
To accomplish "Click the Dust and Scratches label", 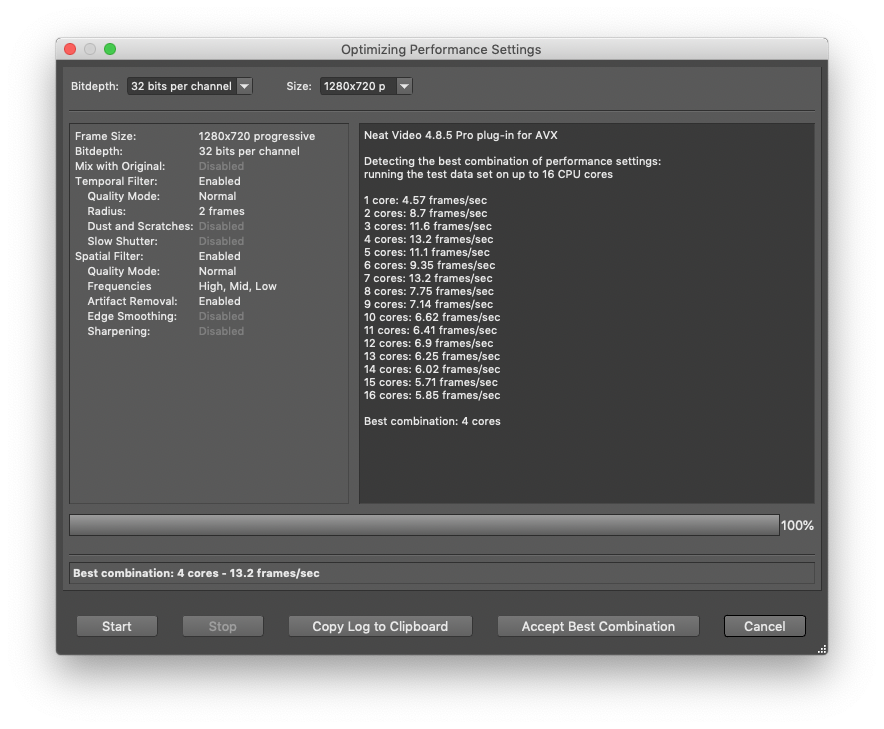I will pos(140,226).
